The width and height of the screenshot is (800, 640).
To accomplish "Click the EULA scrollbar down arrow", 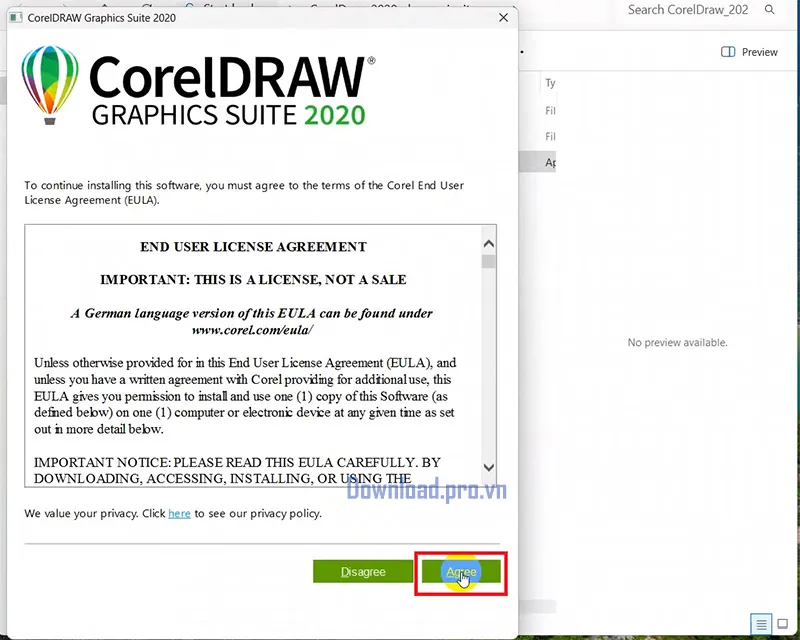I will 488,468.
